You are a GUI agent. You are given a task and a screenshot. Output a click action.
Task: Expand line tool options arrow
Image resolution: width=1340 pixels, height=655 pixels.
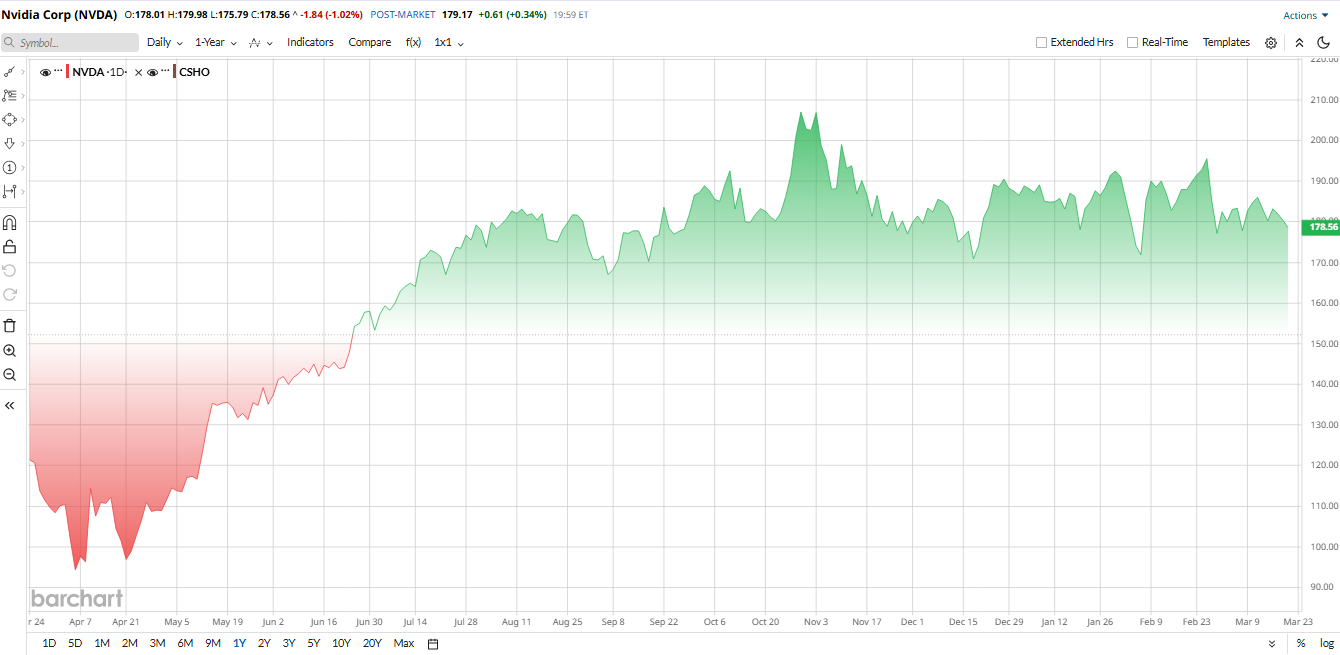[x=23, y=72]
